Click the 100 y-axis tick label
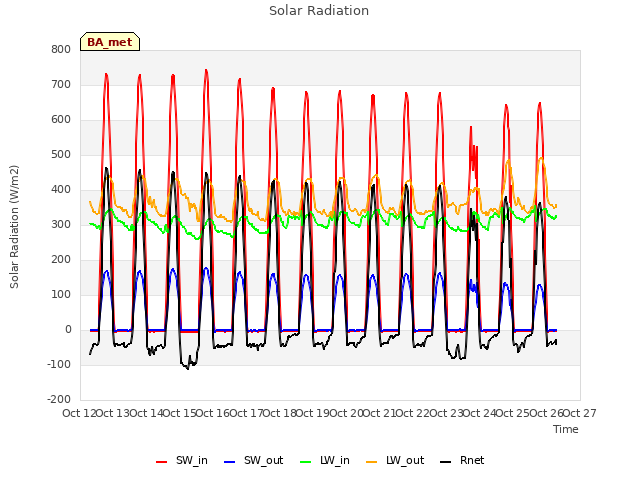640x480 pixels. tap(61, 295)
